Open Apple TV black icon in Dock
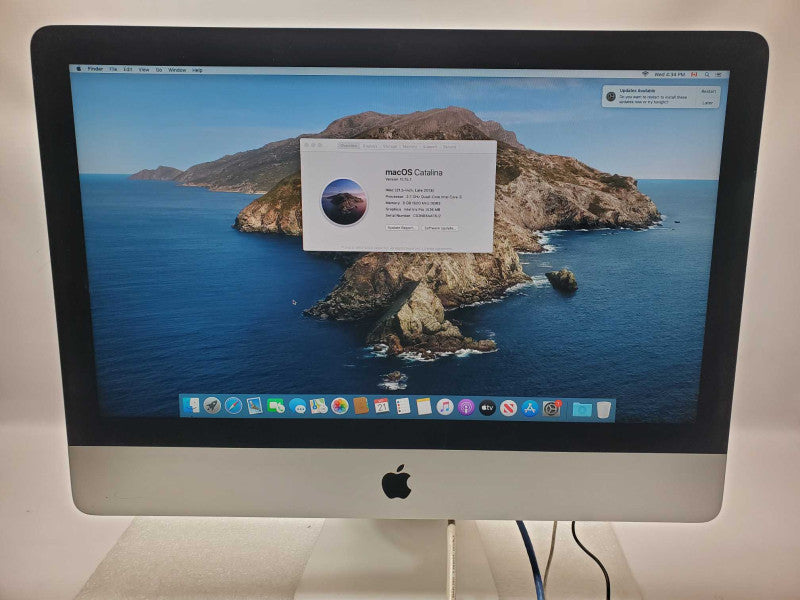The height and width of the screenshot is (600, 800). coord(487,408)
